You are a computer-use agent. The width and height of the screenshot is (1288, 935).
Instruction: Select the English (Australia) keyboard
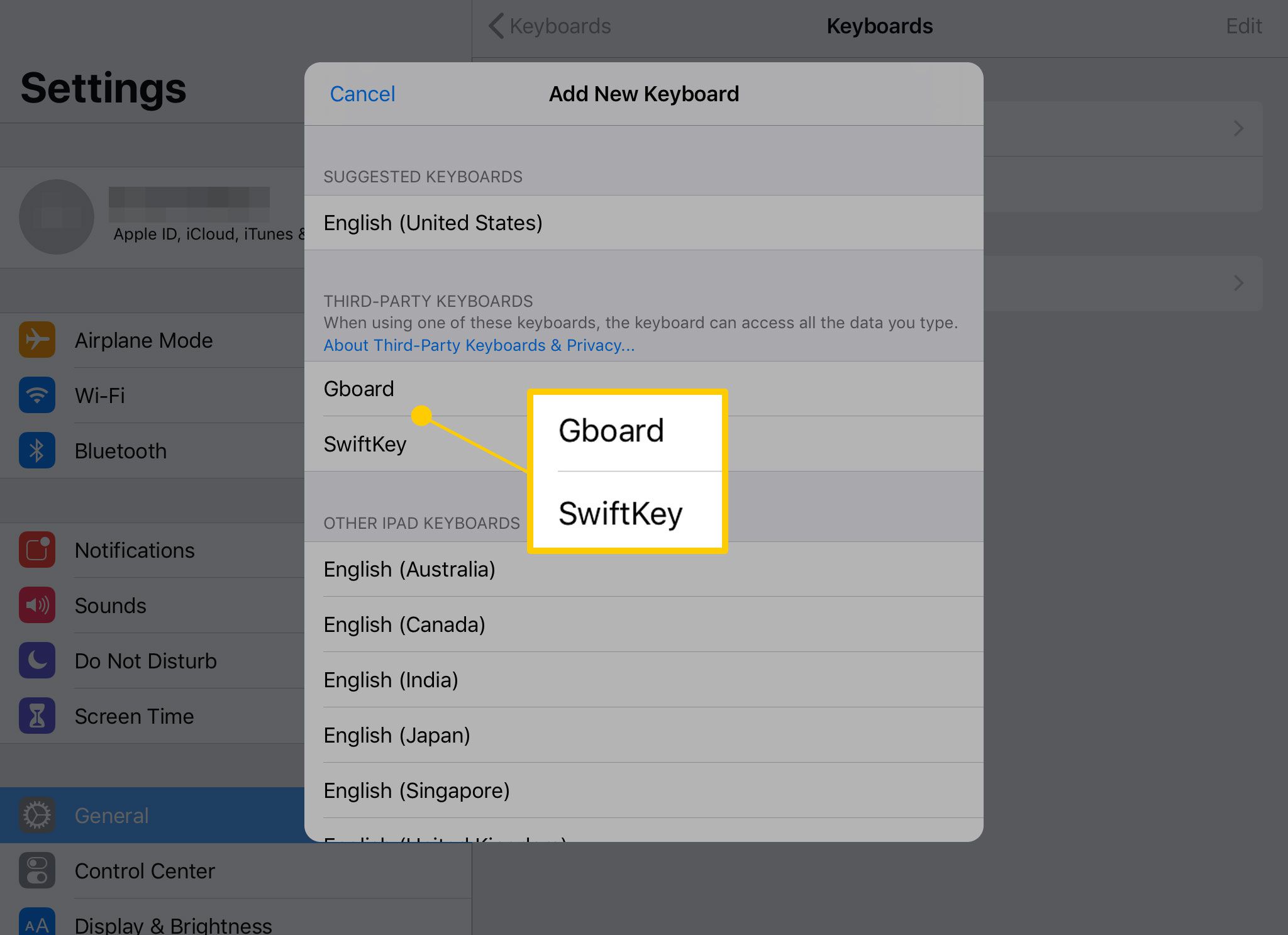point(643,569)
